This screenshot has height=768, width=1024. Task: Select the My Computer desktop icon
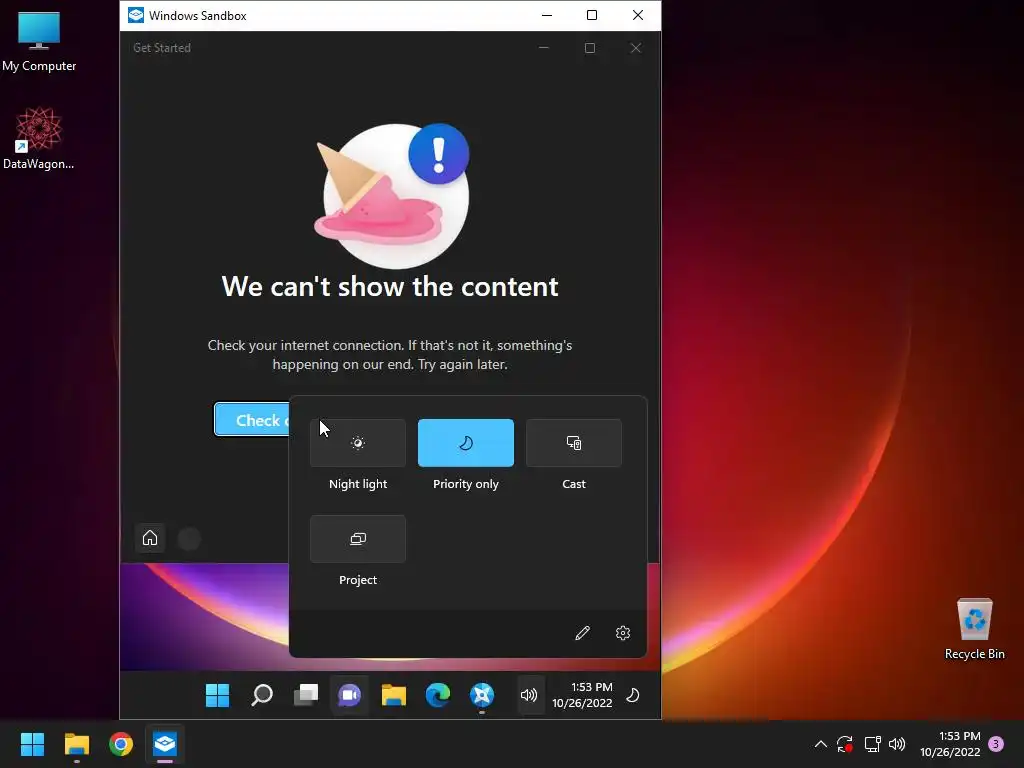tap(39, 41)
